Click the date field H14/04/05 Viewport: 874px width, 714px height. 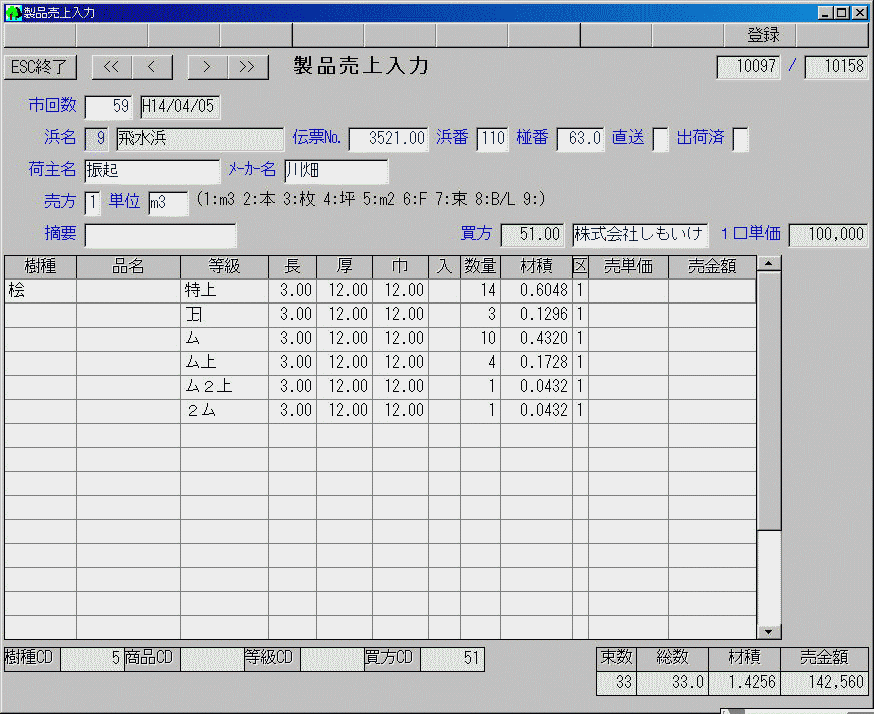pyautogui.click(x=180, y=107)
